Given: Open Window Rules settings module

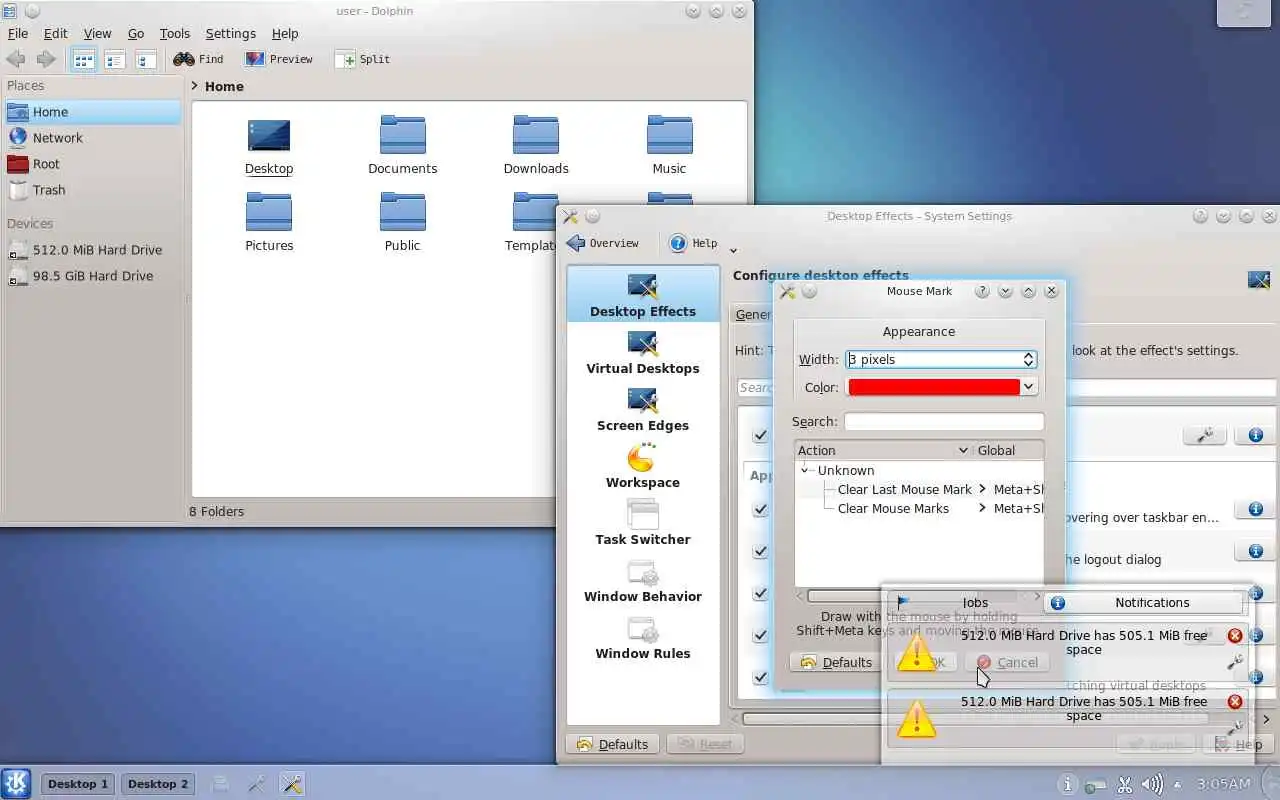Looking at the screenshot, I should point(643,637).
